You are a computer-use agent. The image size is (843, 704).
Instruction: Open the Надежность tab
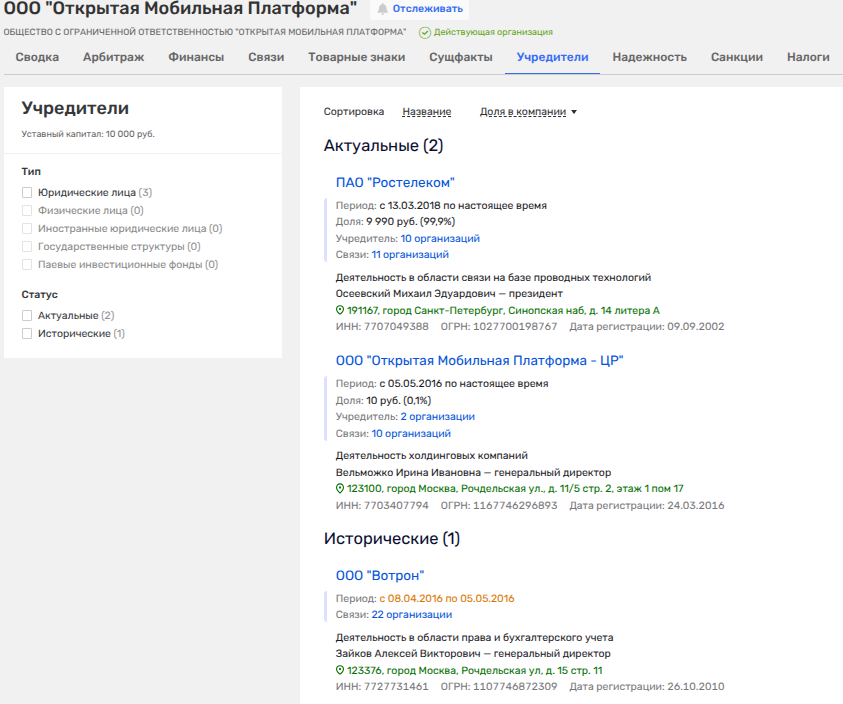649,57
